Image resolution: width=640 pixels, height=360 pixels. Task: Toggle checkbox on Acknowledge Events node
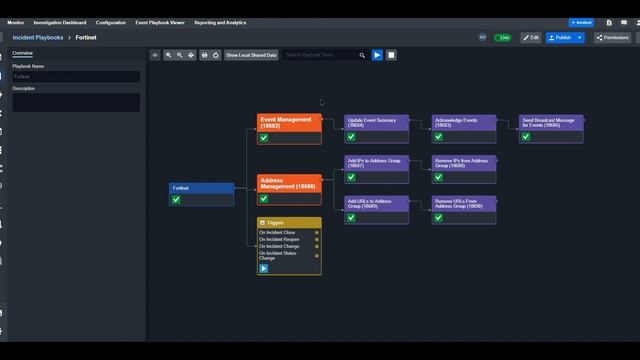(438, 137)
